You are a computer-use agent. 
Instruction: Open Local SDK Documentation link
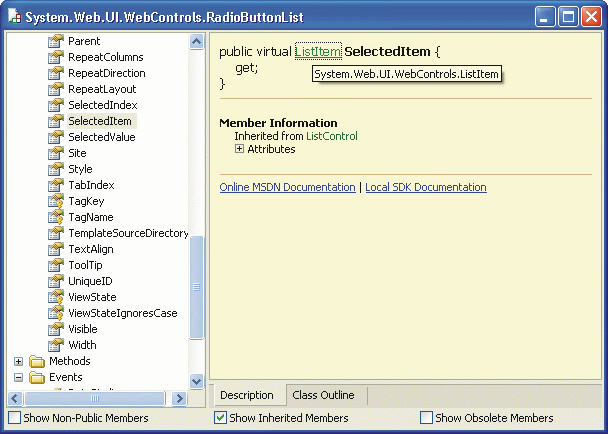point(426,187)
